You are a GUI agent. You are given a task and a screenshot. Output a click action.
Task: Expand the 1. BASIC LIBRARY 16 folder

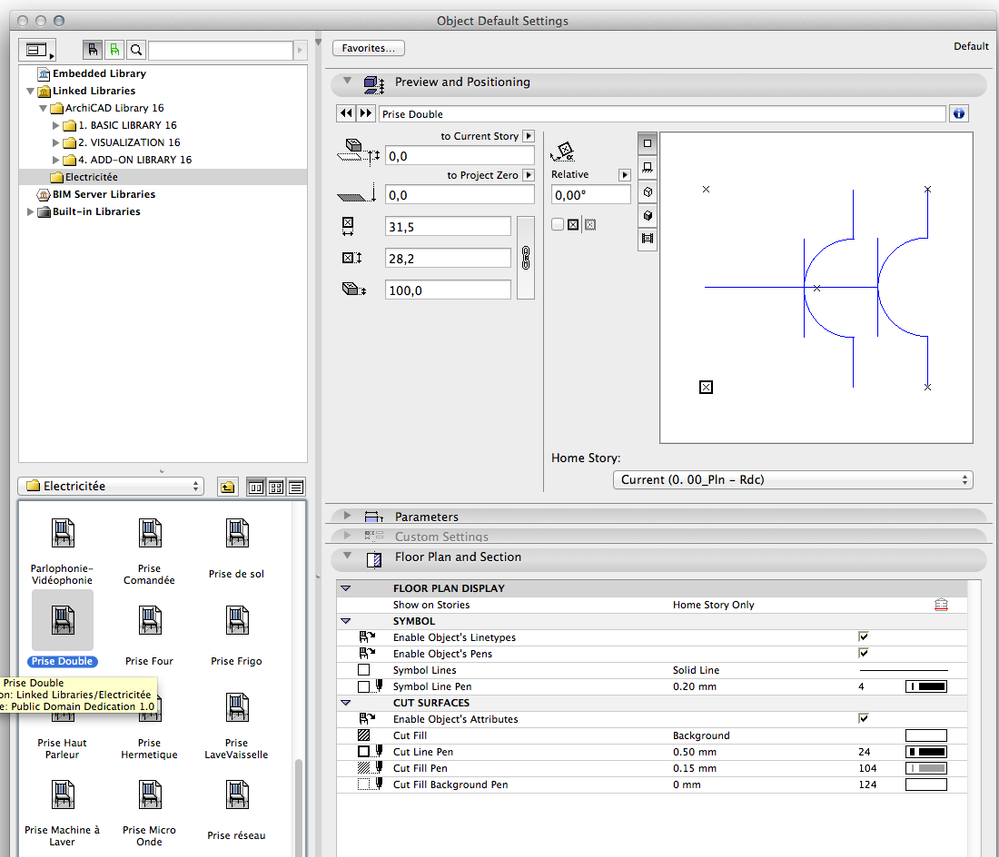pyautogui.click(x=57, y=125)
